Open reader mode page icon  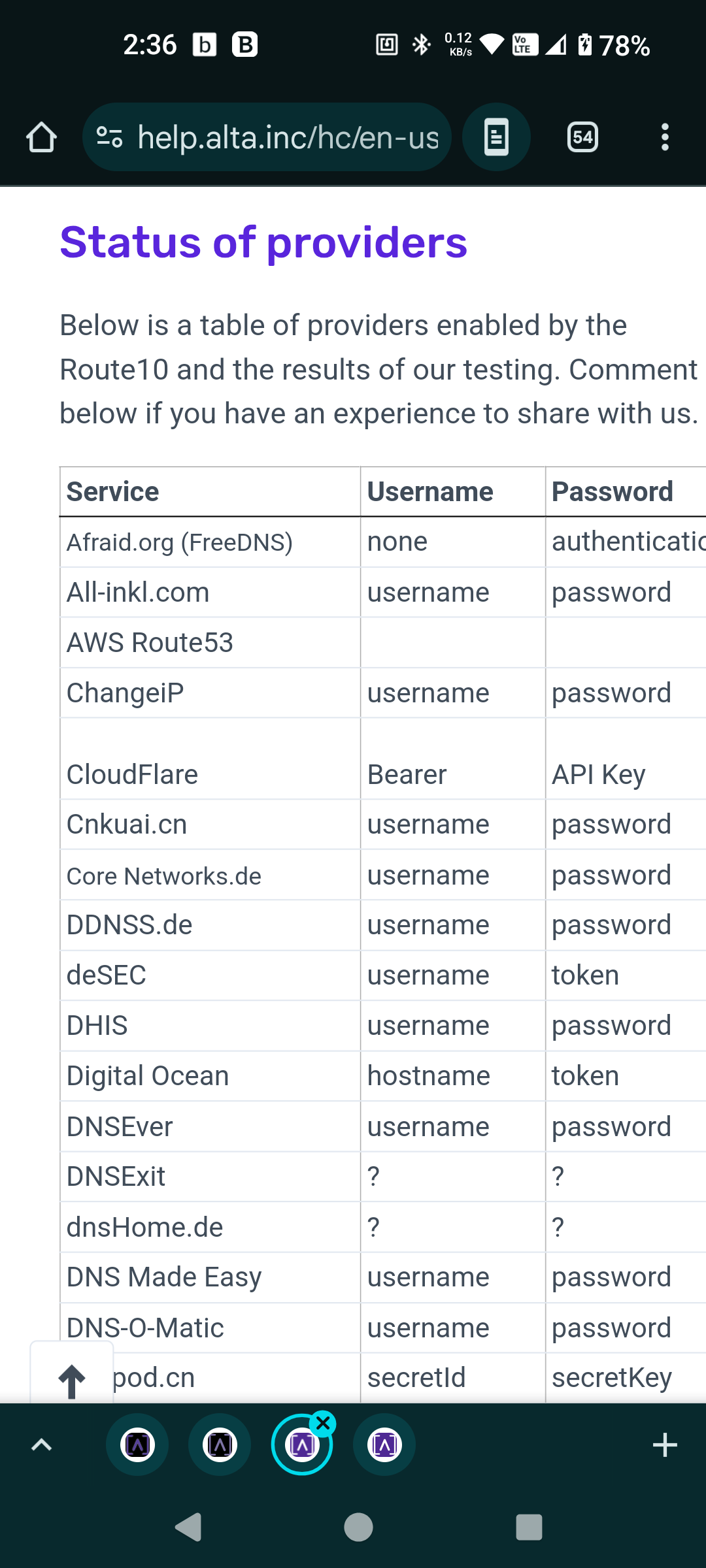pos(496,137)
